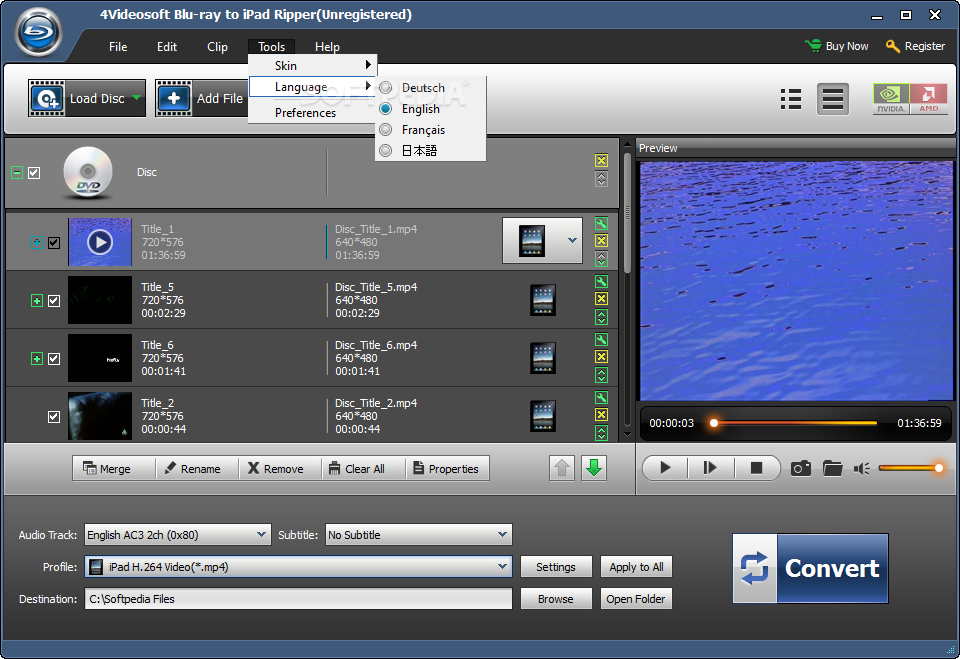Click the Settings button
Image resolution: width=960 pixels, height=659 pixels.
556,567
